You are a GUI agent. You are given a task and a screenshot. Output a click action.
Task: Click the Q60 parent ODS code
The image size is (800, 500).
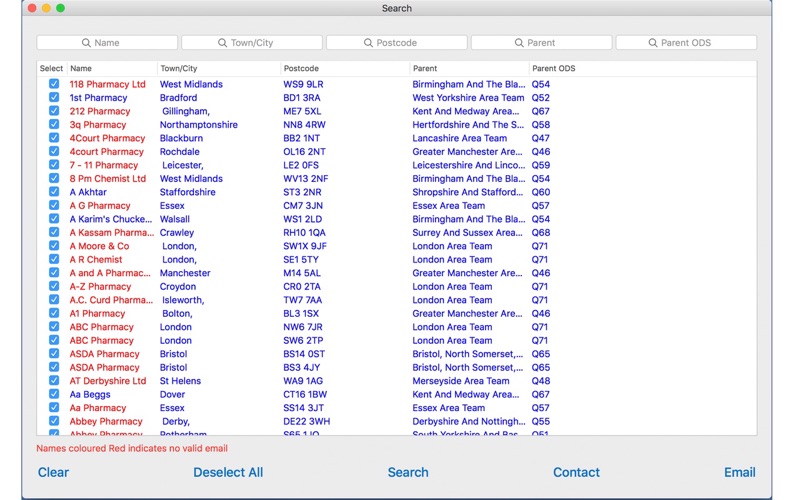tap(541, 192)
